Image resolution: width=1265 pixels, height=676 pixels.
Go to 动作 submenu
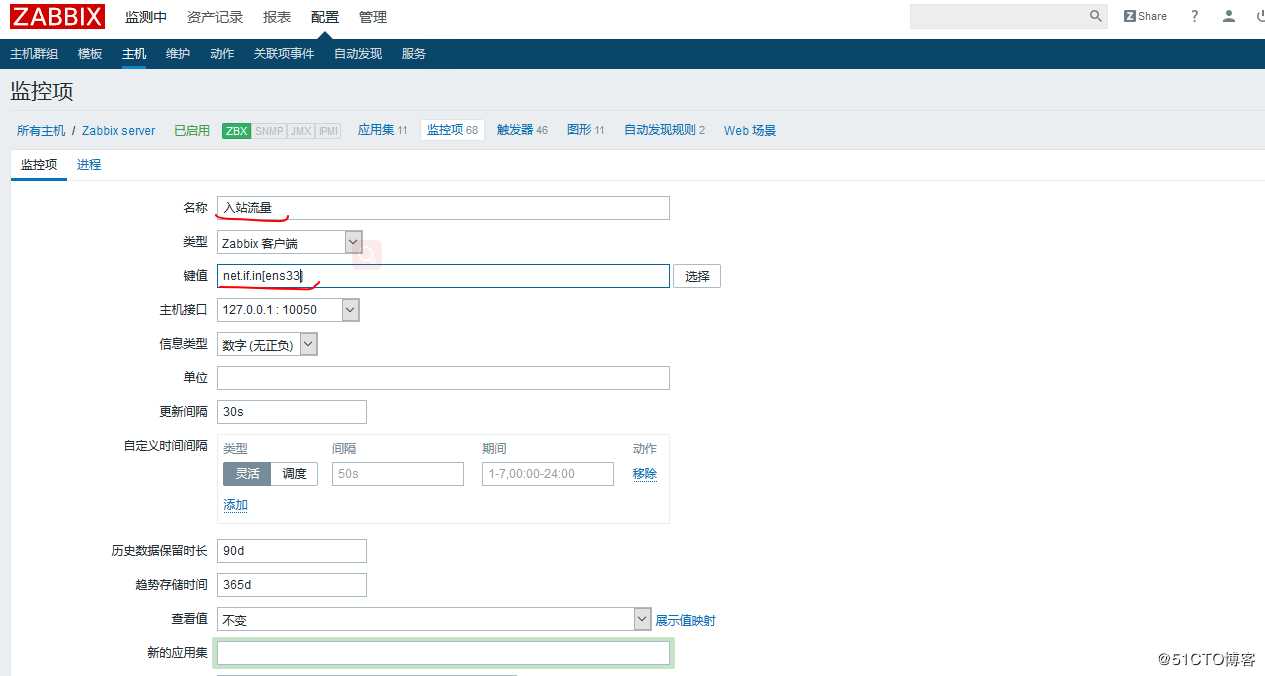pyautogui.click(x=222, y=54)
